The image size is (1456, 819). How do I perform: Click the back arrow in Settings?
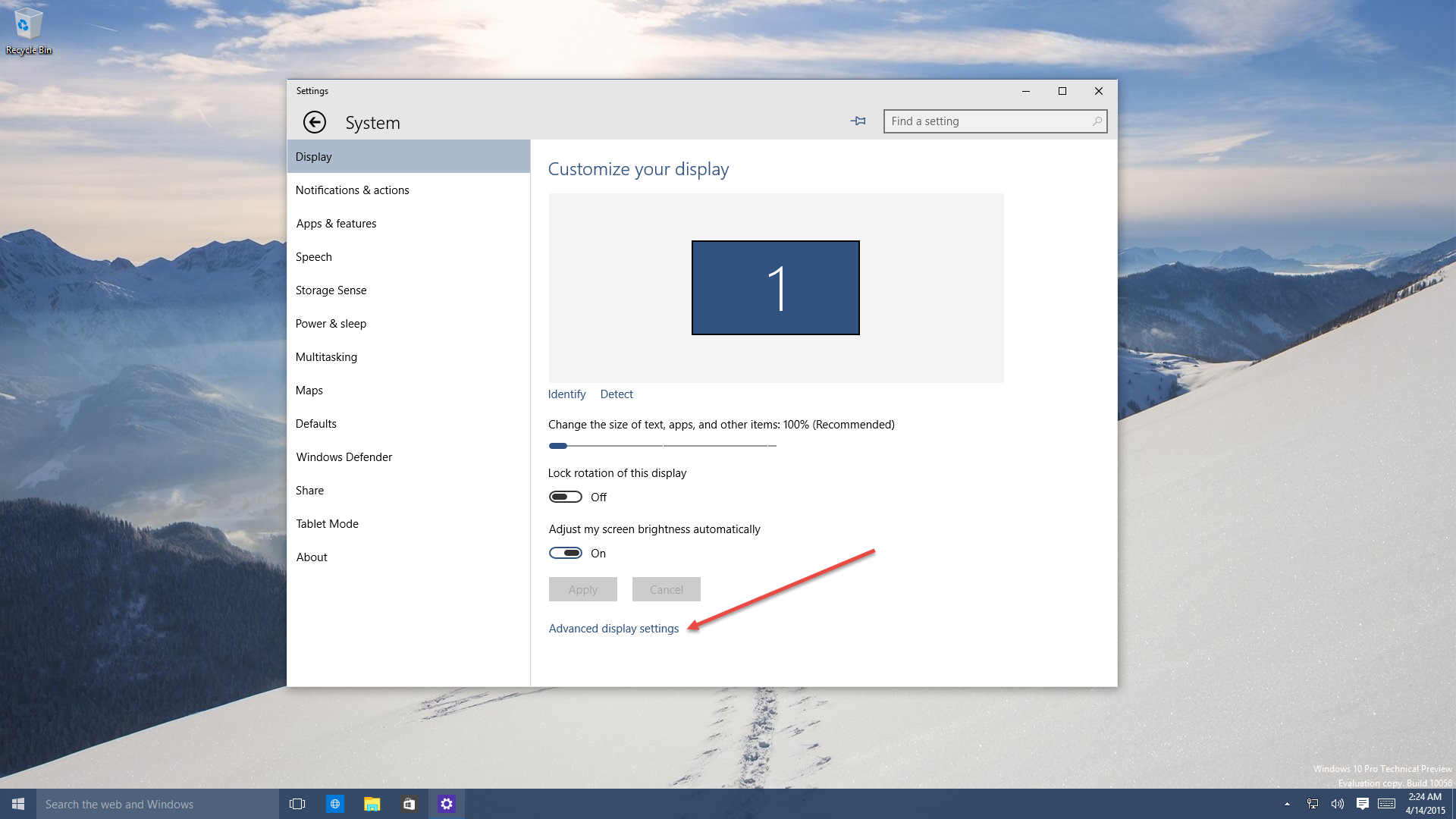(x=315, y=122)
